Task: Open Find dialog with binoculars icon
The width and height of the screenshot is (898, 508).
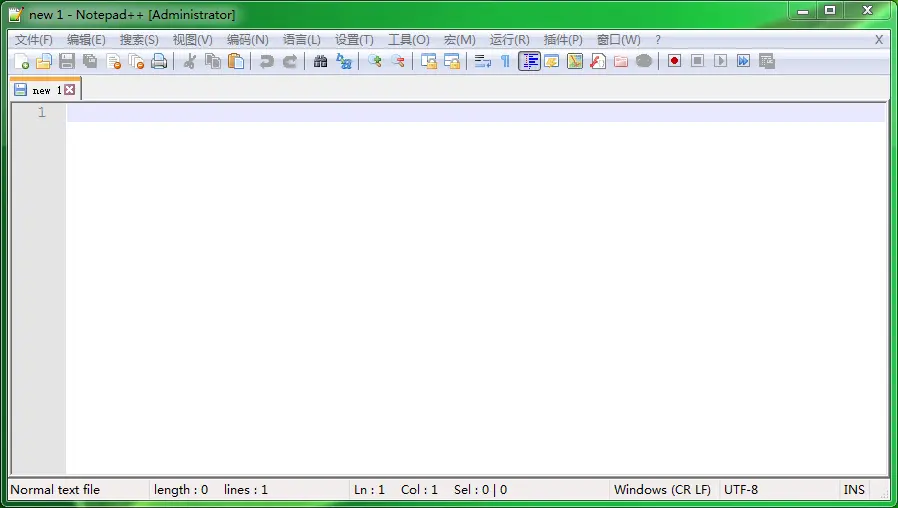Action: coord(320,61)
